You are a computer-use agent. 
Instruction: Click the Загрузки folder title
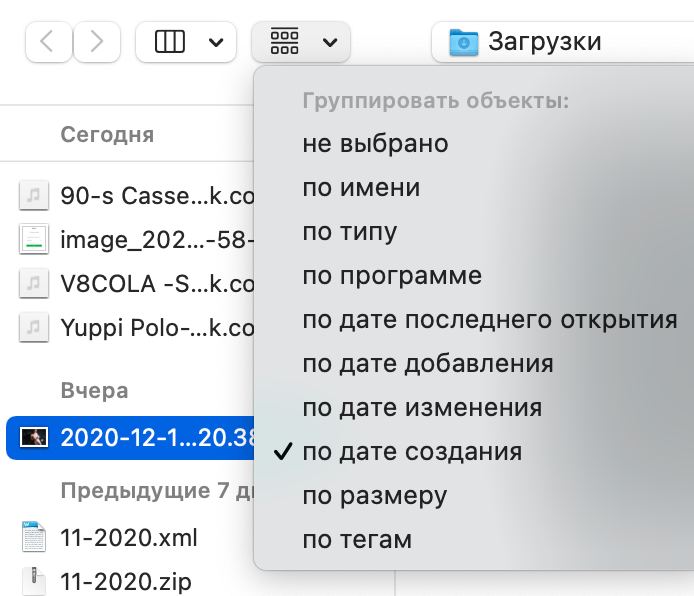point(544,42)
